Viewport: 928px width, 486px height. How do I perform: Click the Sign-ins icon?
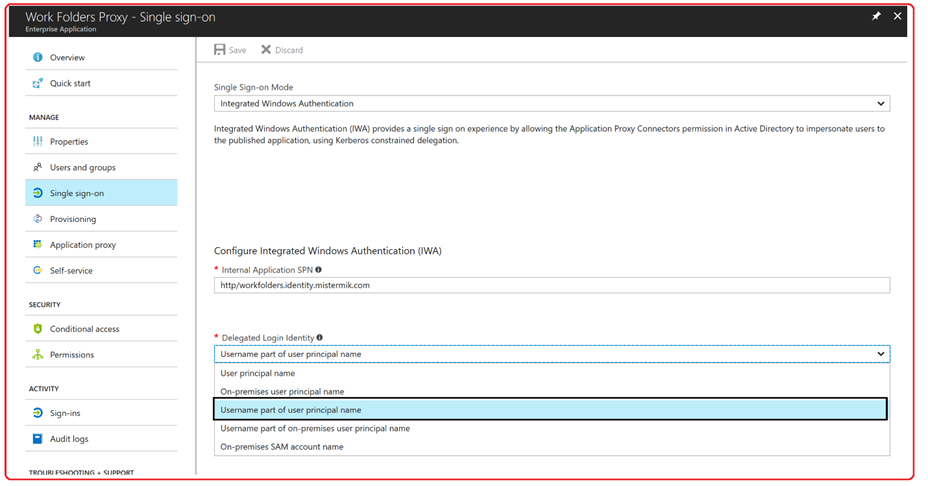pyautogui.click(x=38, y=413)
